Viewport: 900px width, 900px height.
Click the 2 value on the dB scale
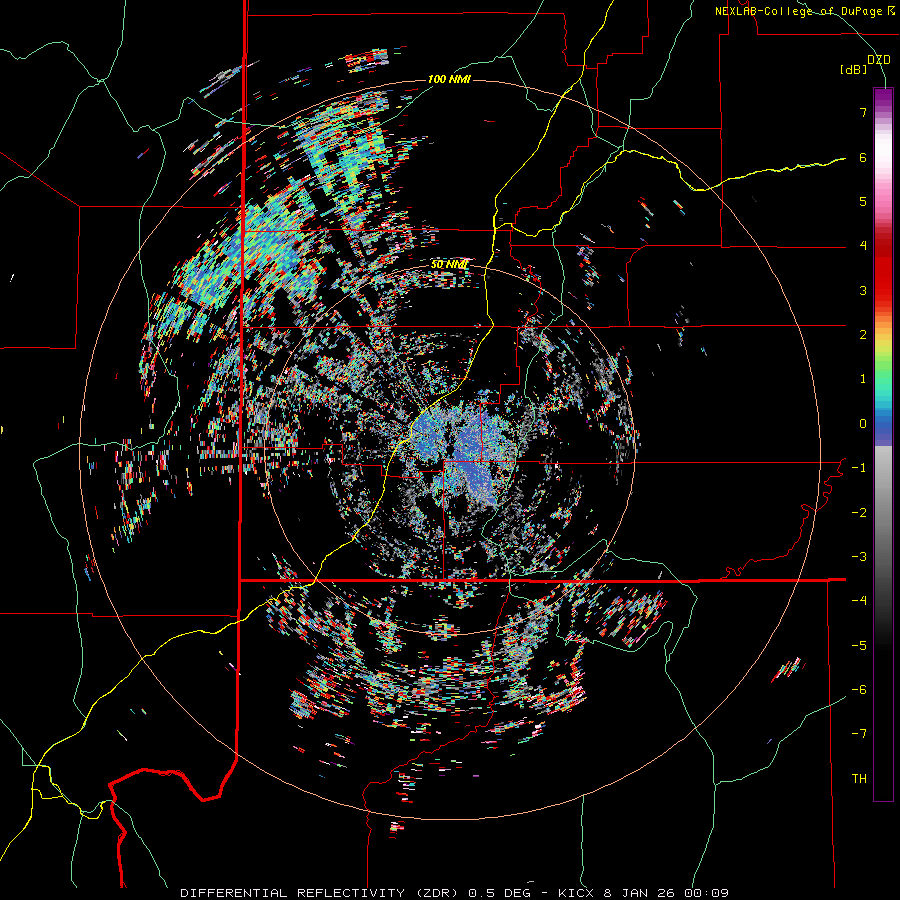863,335
